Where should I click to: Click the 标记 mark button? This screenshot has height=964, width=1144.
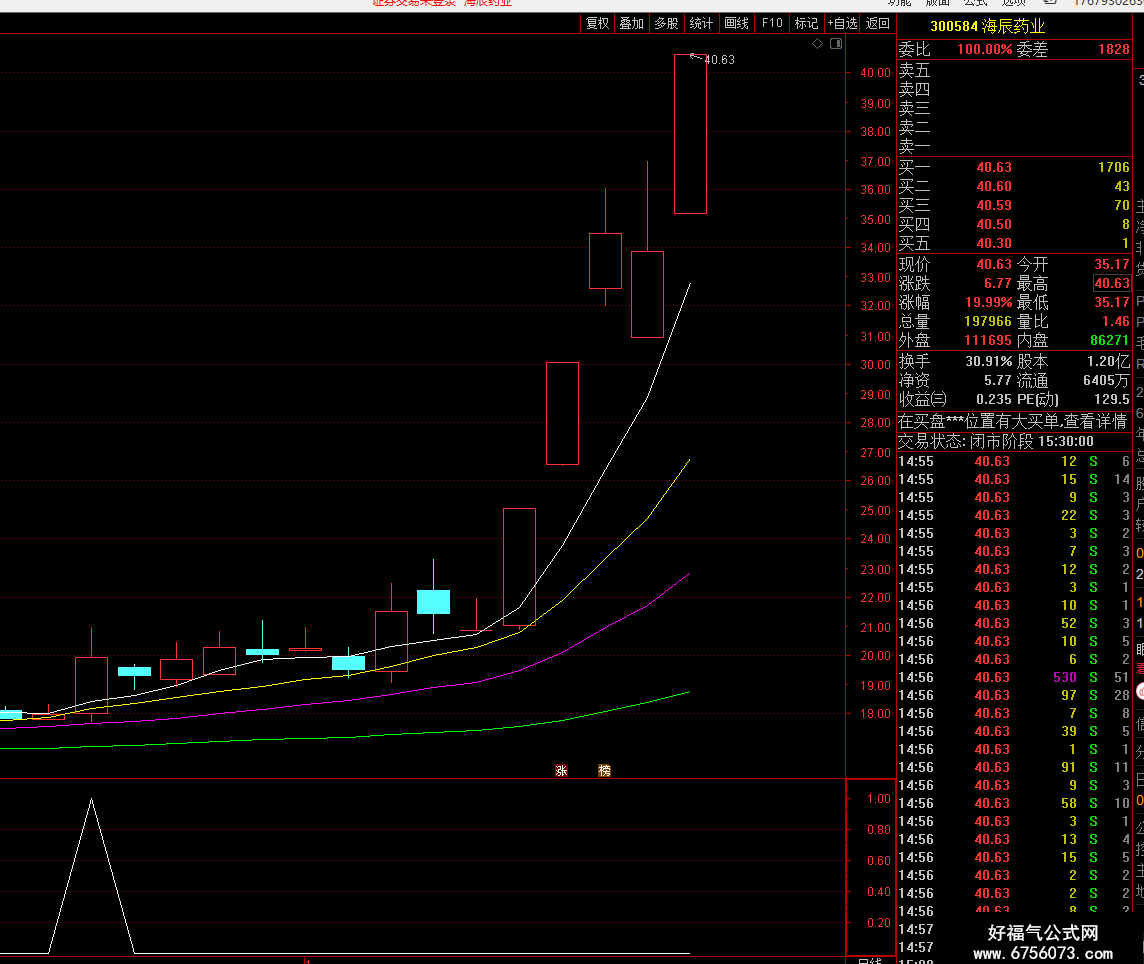pos(806,23)
